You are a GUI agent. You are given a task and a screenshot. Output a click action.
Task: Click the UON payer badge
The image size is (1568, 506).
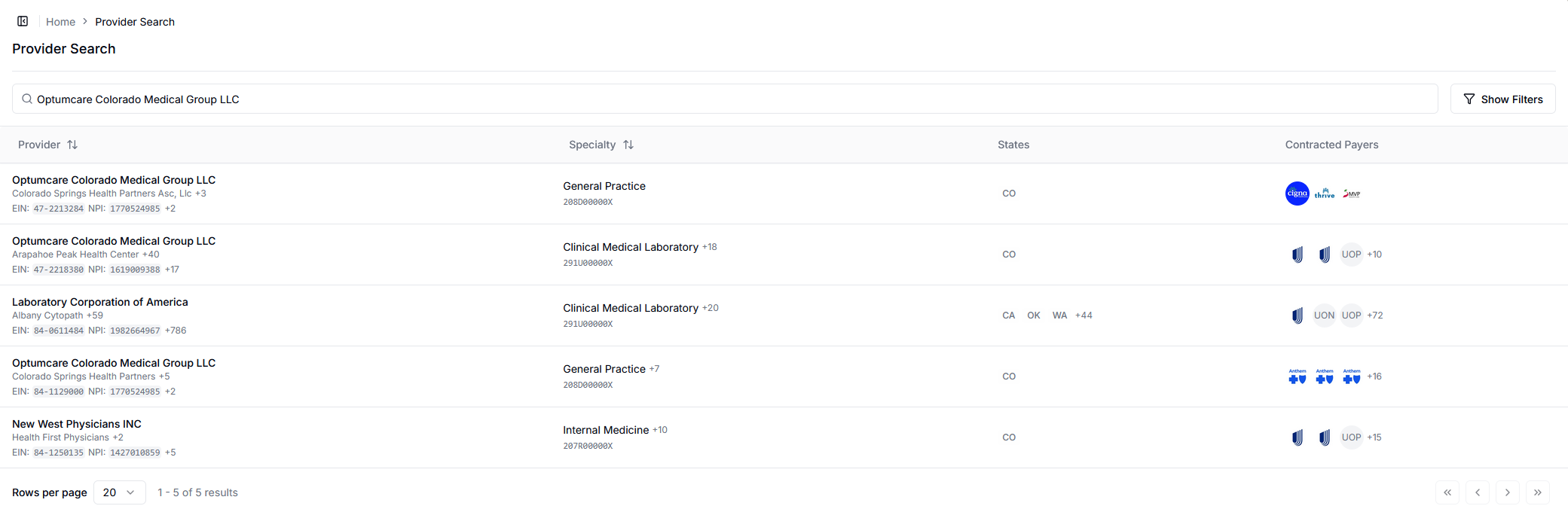1325,315
